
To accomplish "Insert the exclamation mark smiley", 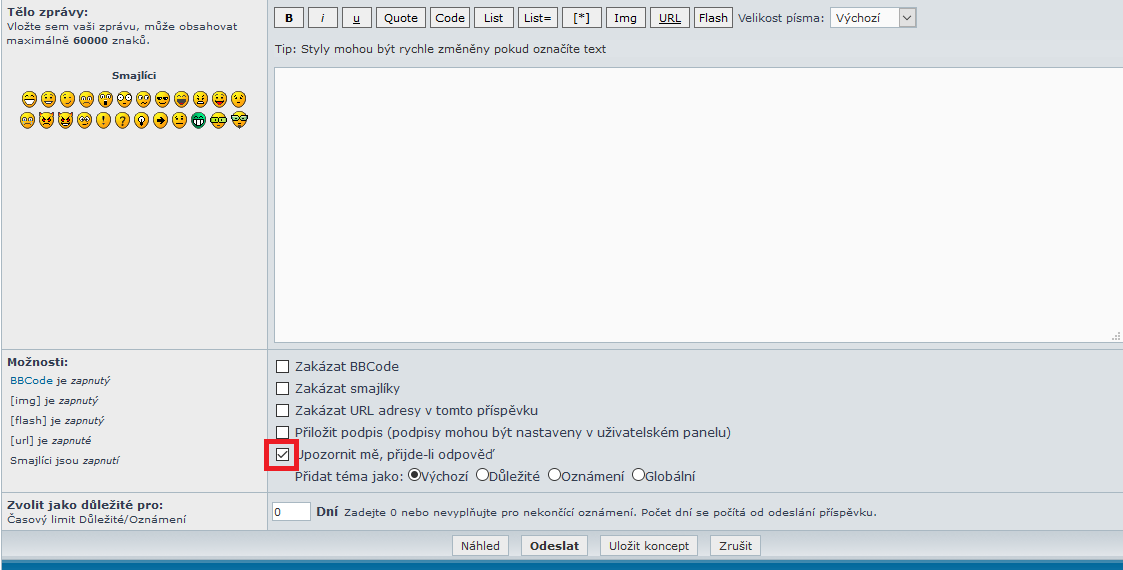I will (x=104, y=120).
